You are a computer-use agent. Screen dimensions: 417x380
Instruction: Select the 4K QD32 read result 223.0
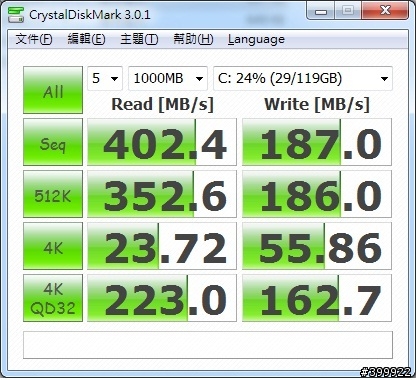(162, 298)
